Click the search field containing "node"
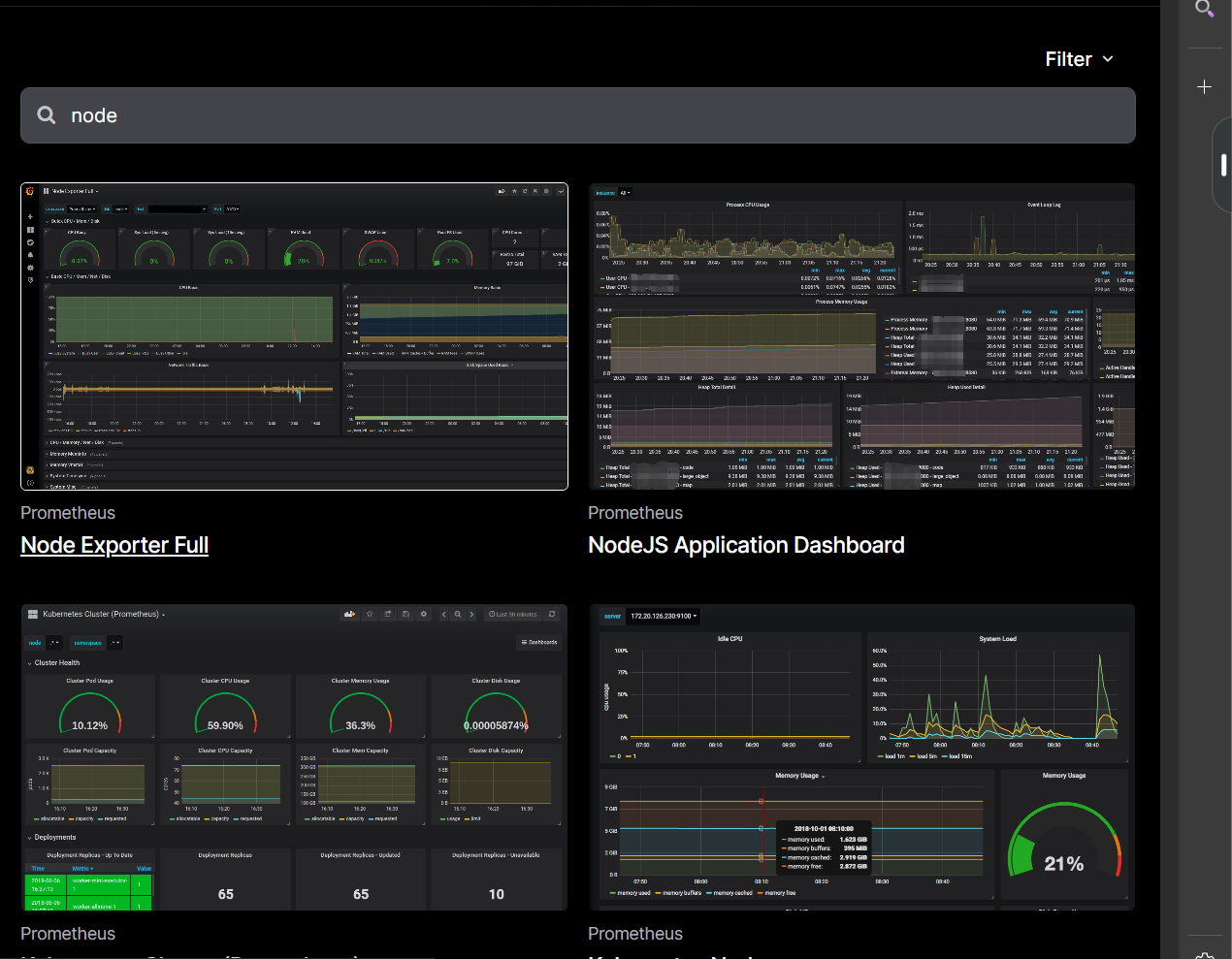 578,115
